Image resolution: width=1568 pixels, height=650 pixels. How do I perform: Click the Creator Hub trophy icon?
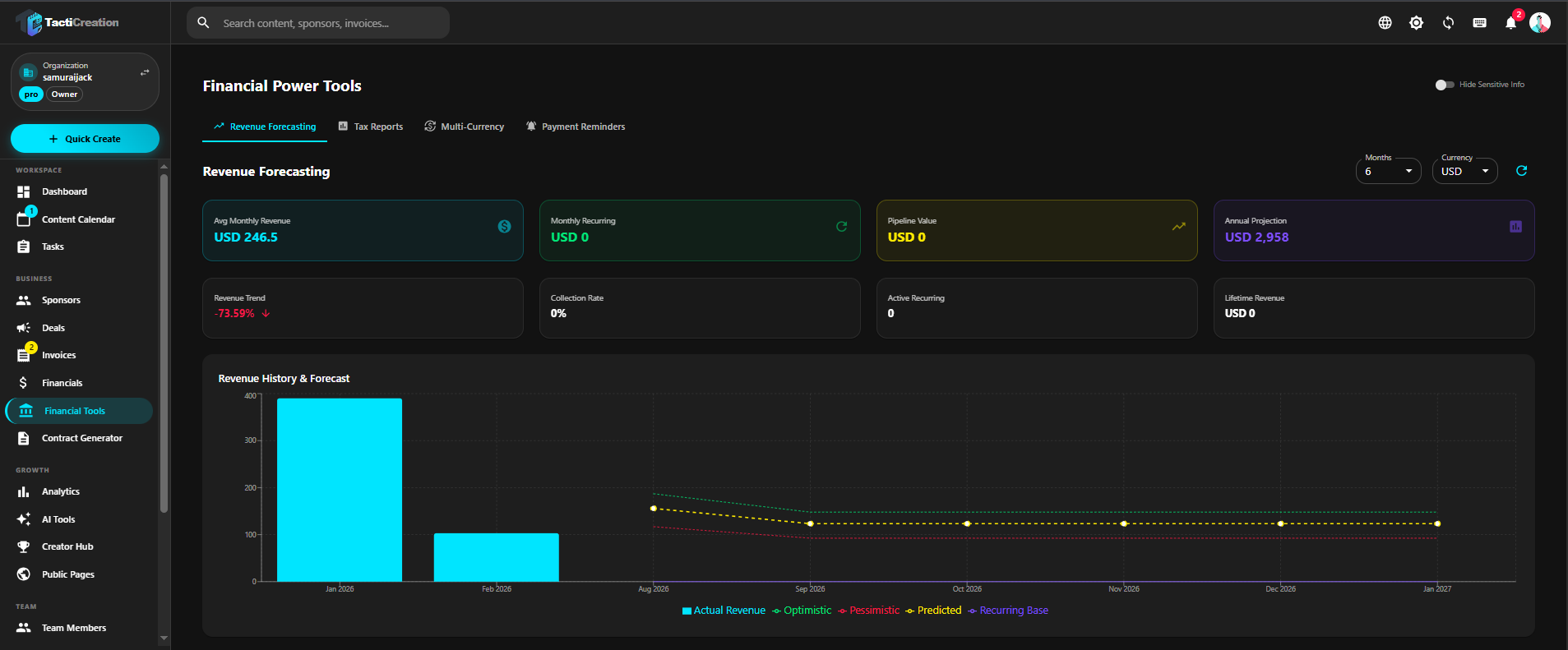coord(24,546)
